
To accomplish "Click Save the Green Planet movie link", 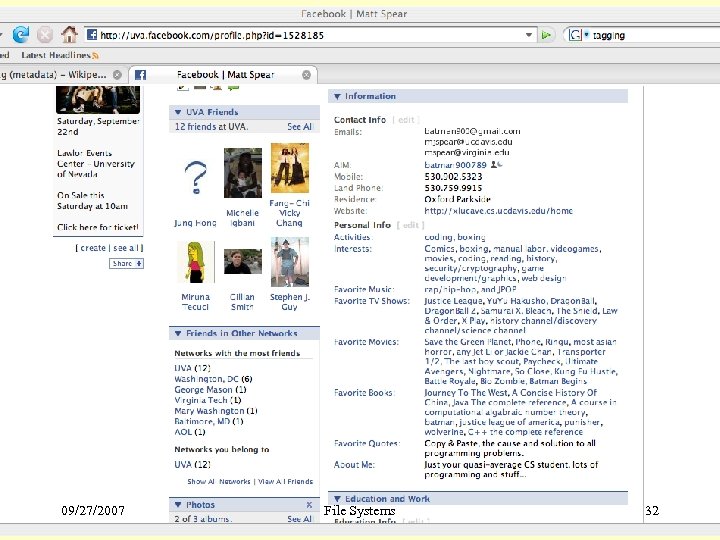I will (467, 342).
